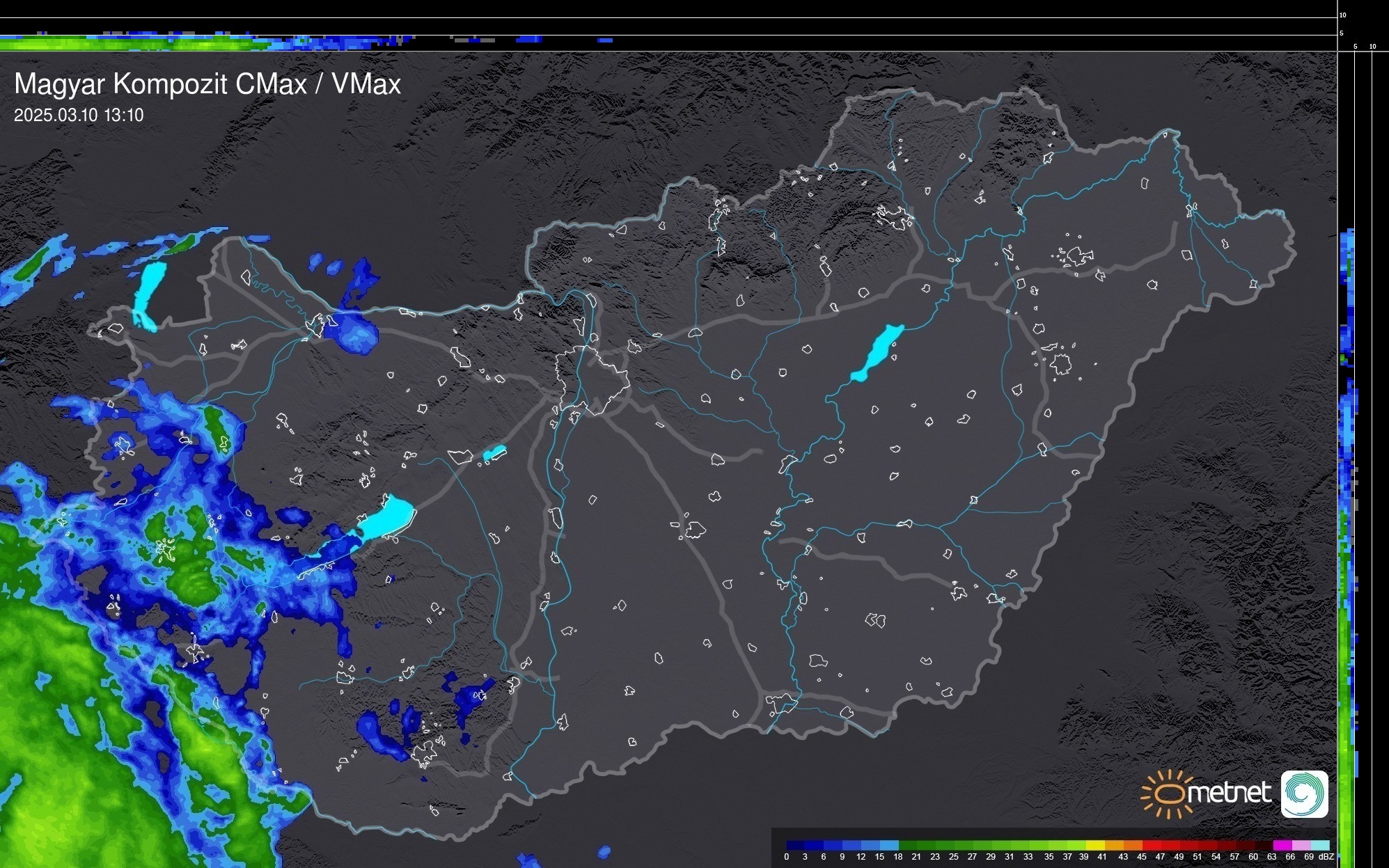Click the light cyan 69 dBZ swatch
This screenshot has height=868, width=1389.
[x=1319, y=845]
